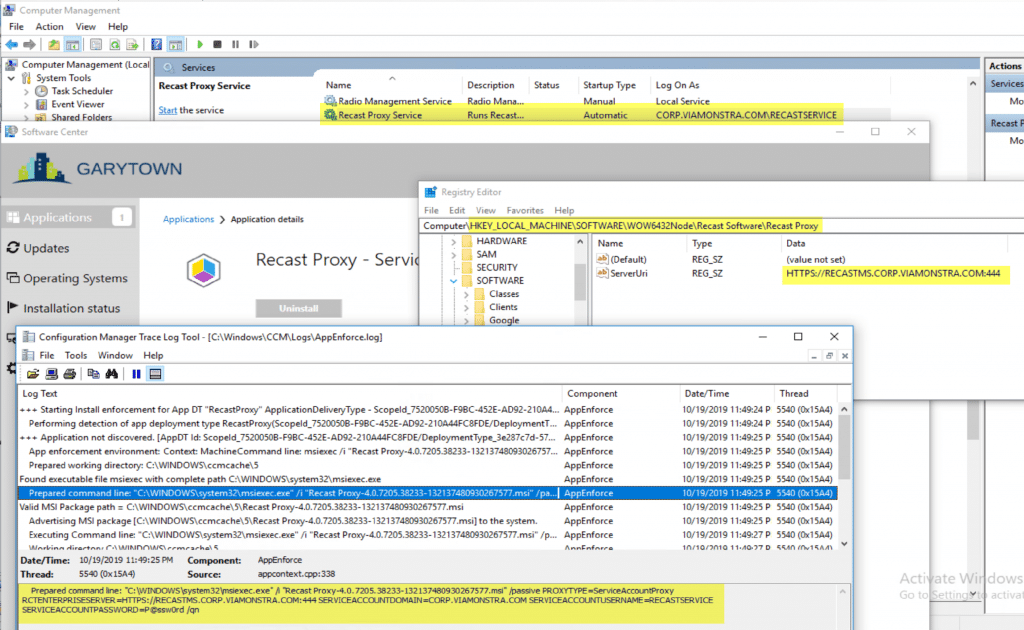Click the printer icon in Trace Log Tool
Screen dimensions: 1024x630
click(x=71, y=373)
